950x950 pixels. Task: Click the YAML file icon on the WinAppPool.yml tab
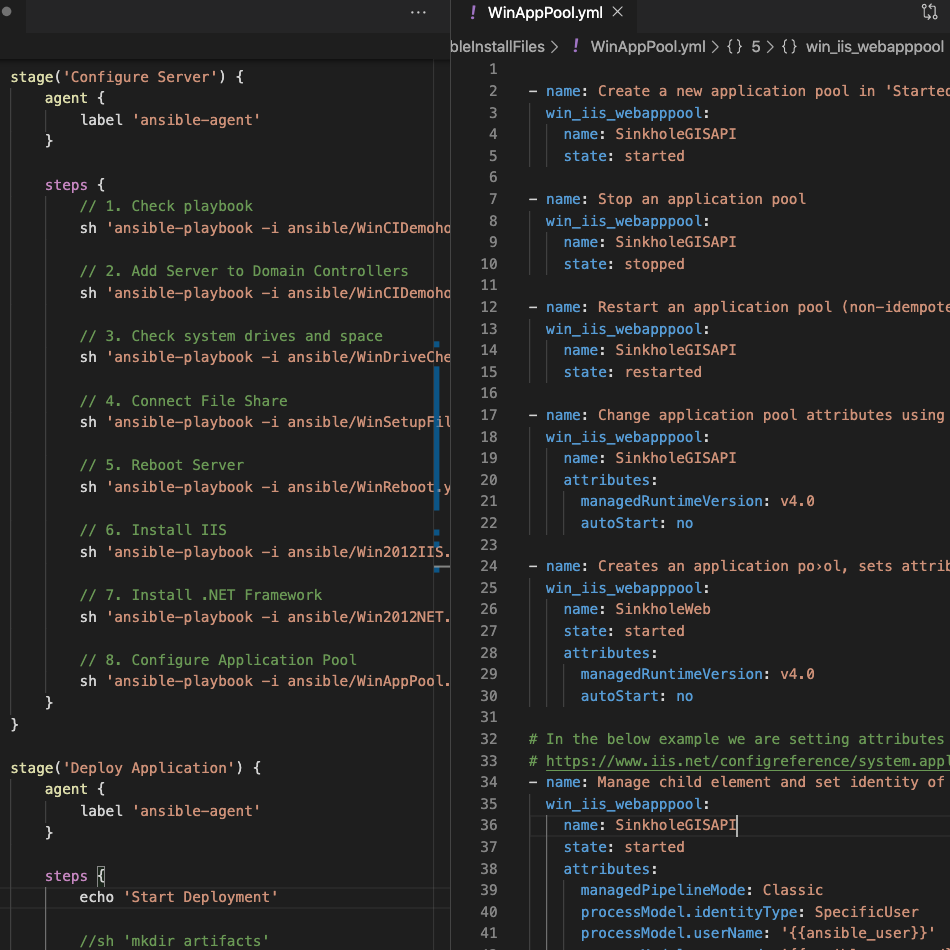[x=473, y=12]
